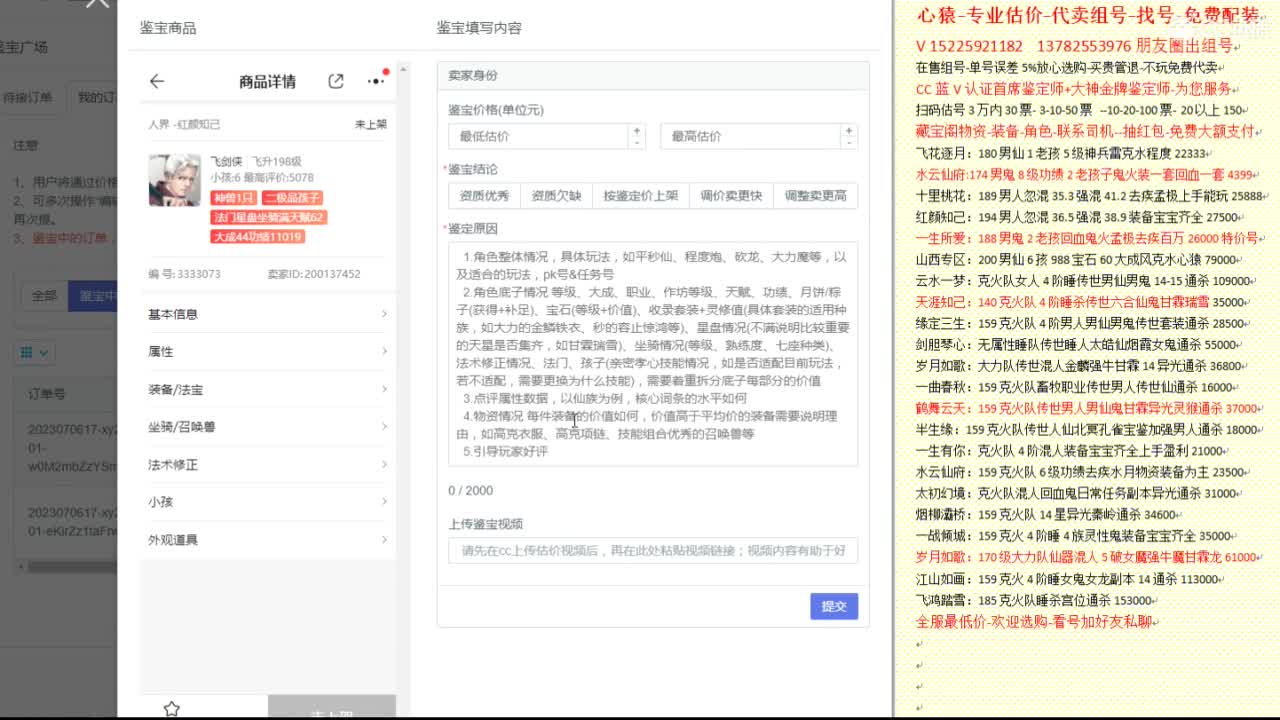Image resolution: width=1280 pixels, height=720 pixels.
Task: Click the star favorite icon at bottom
Action: tap(172, 707)
